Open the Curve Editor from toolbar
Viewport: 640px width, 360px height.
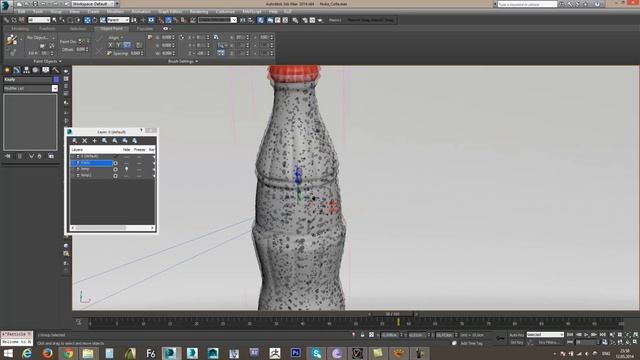click(278, 20)
